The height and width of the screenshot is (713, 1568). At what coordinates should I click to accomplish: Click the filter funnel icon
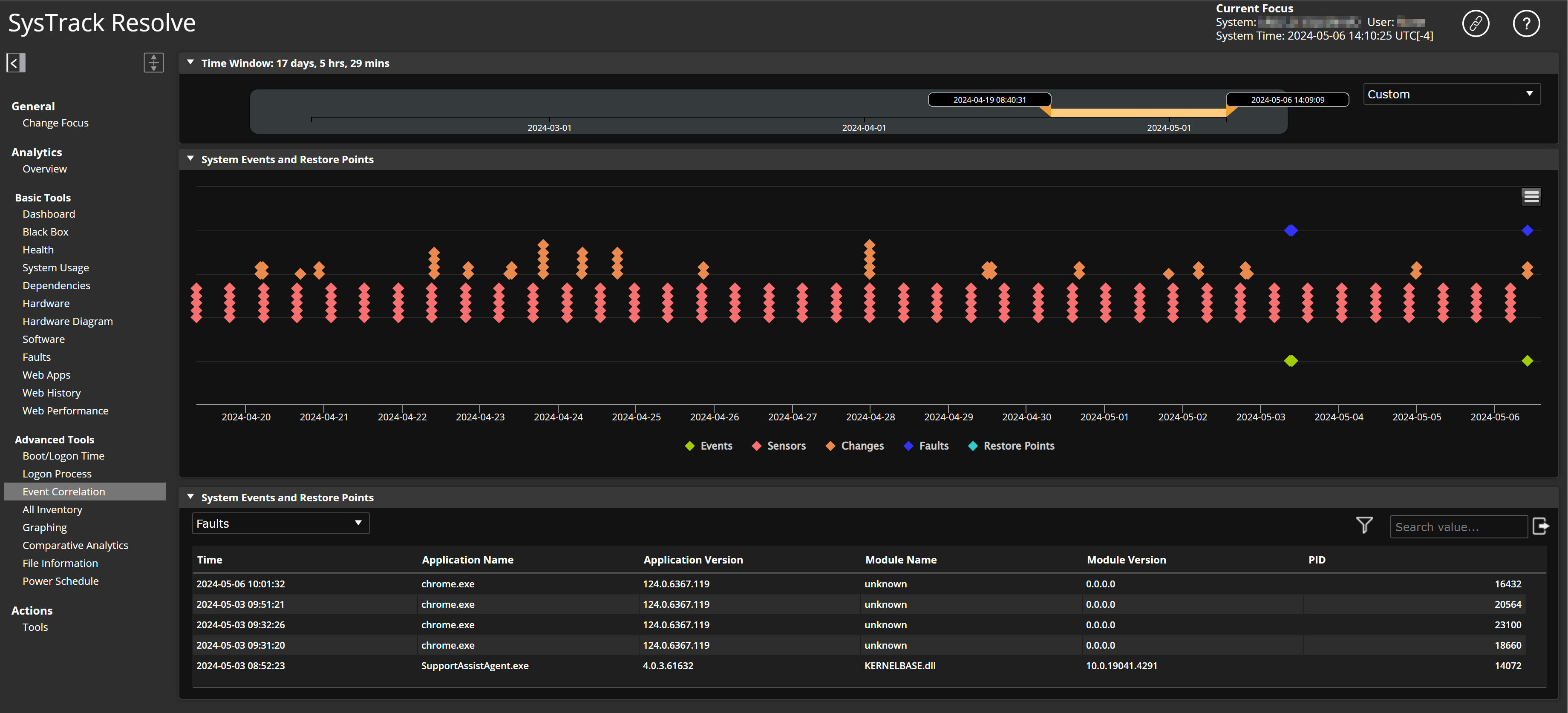click(x=1364, y=525)
